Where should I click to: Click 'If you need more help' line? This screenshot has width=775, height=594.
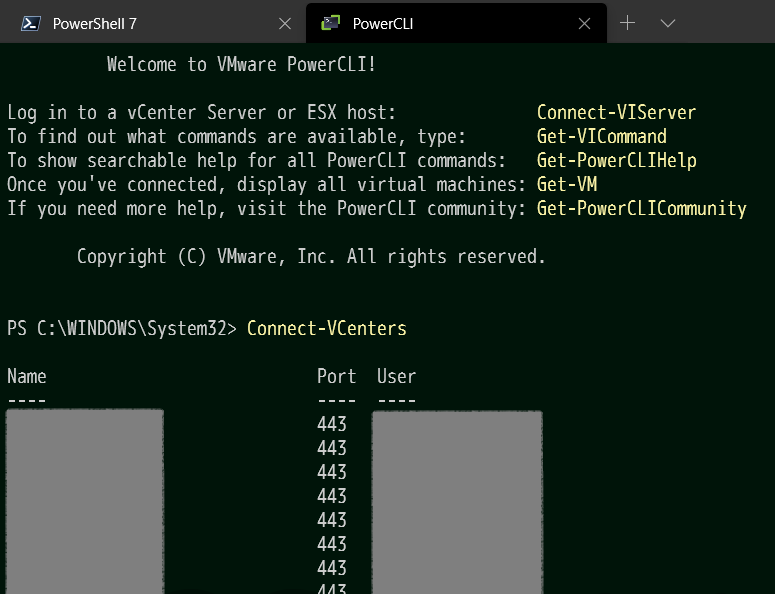tap(266, 209)
